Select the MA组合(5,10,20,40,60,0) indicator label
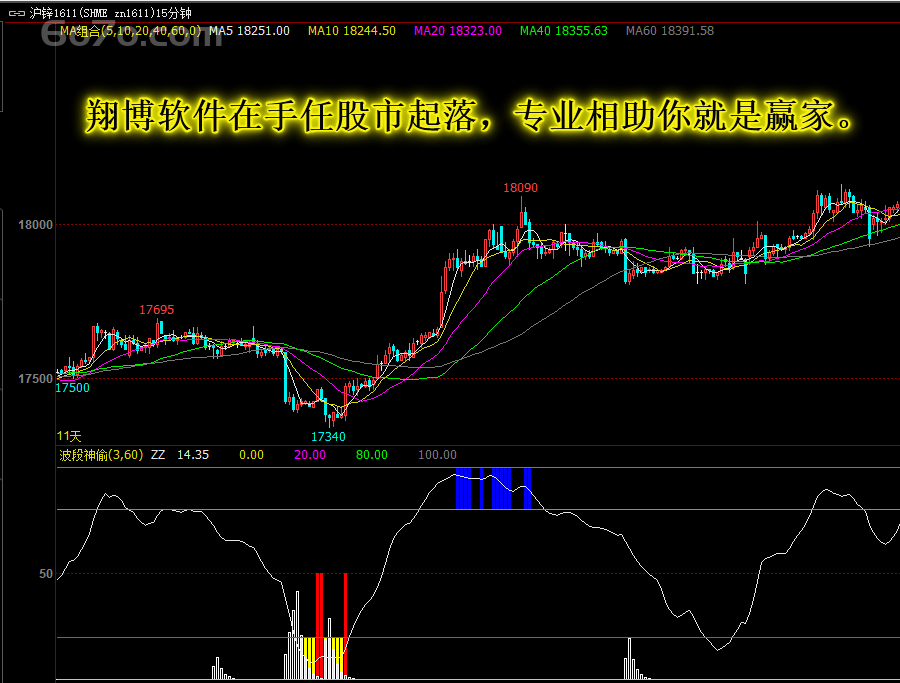This screenshot has width=900, height=683. 130,31
